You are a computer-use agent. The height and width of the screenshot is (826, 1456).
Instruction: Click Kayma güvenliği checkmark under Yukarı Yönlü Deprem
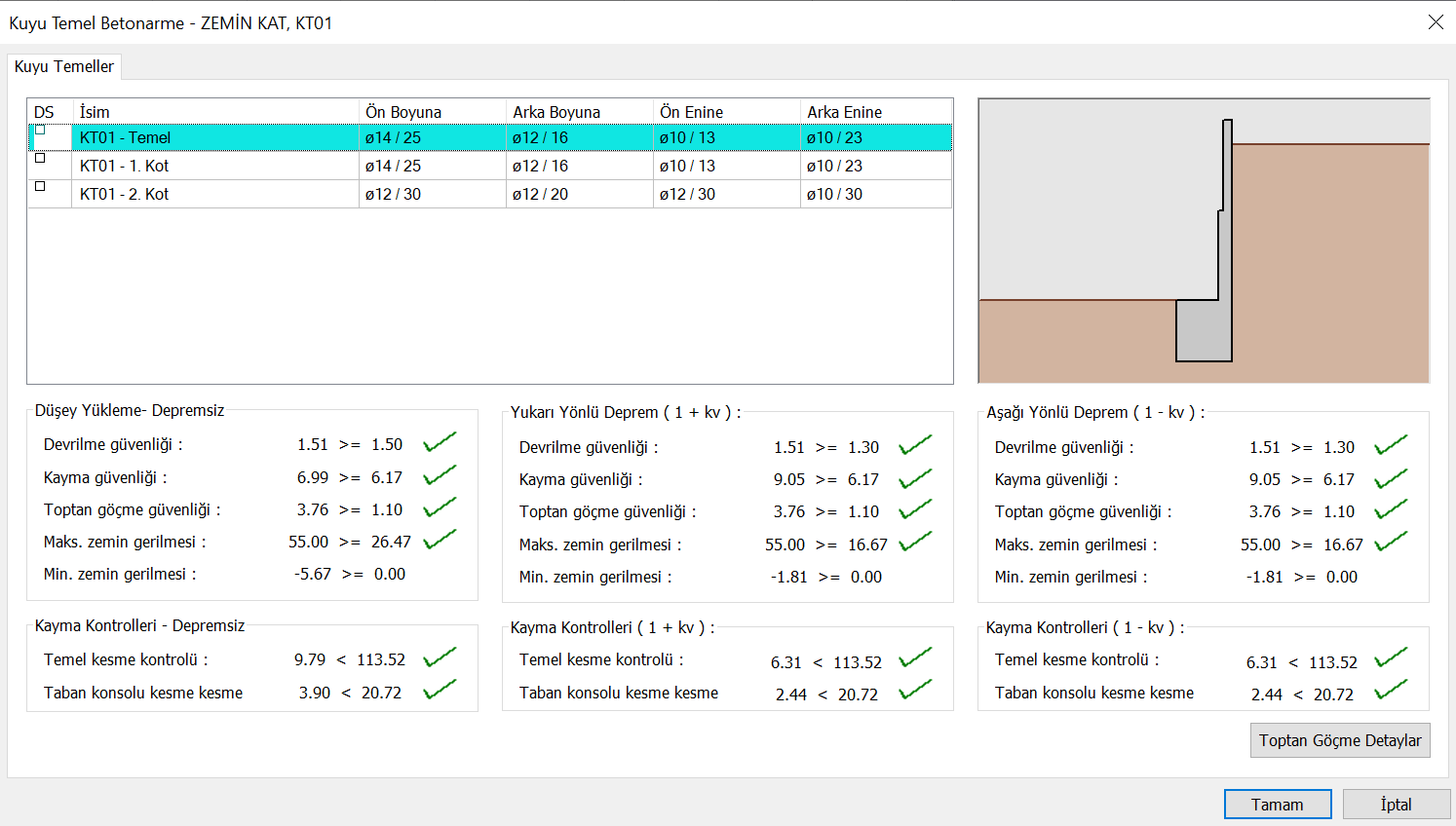(x=915, y=479)
